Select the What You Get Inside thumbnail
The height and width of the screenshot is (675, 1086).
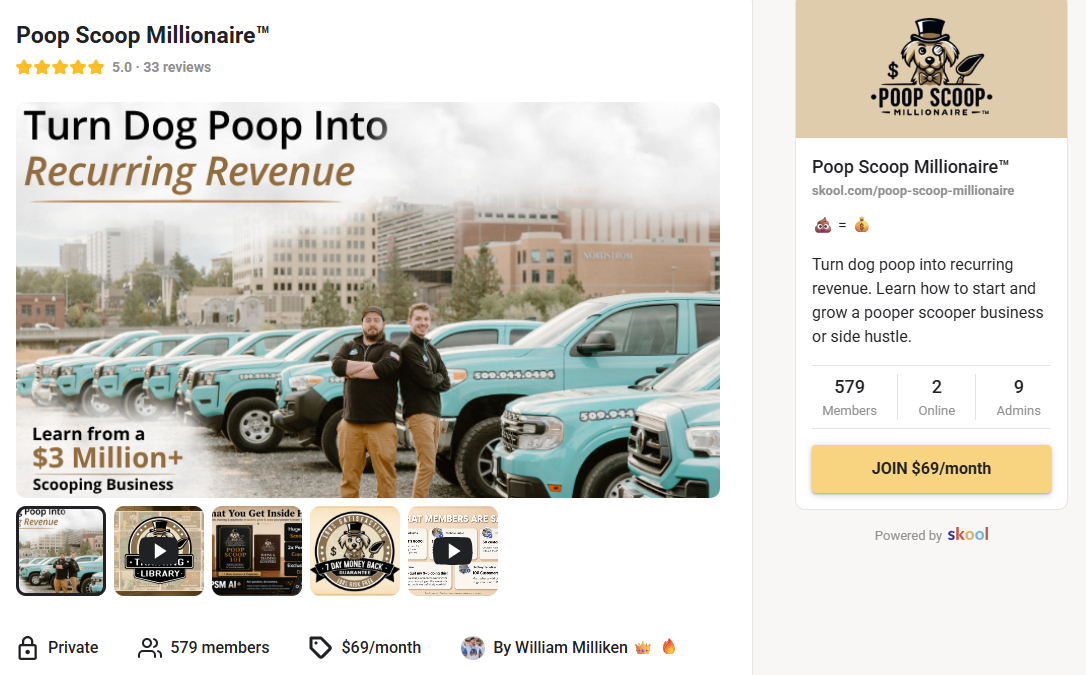pyautogui.click(x=257, y=551)
